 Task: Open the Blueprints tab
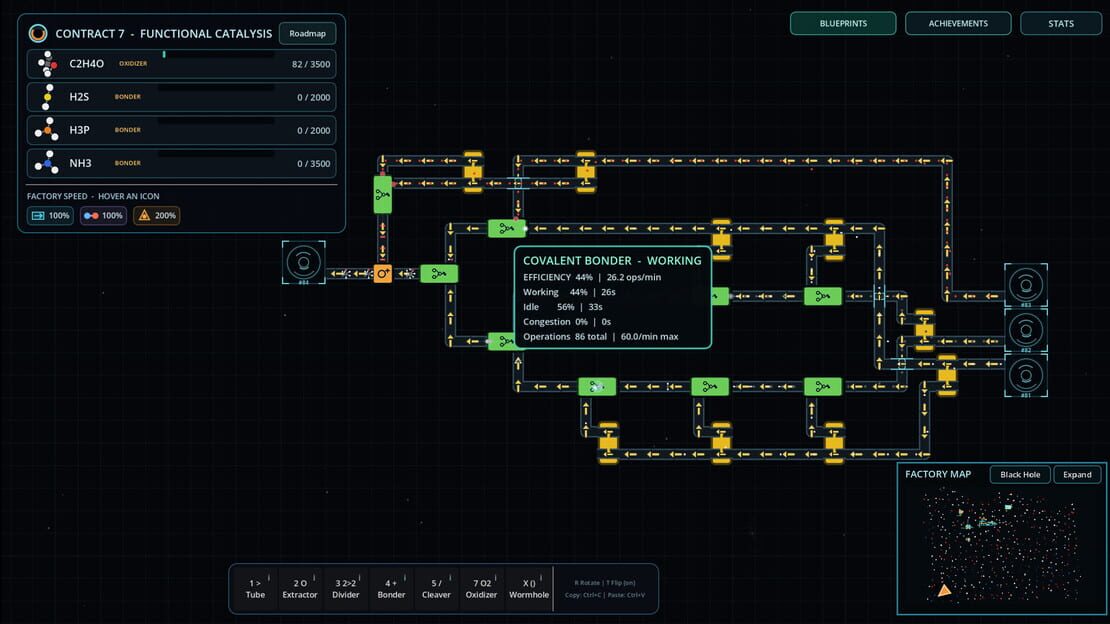(x=843, y=23)
